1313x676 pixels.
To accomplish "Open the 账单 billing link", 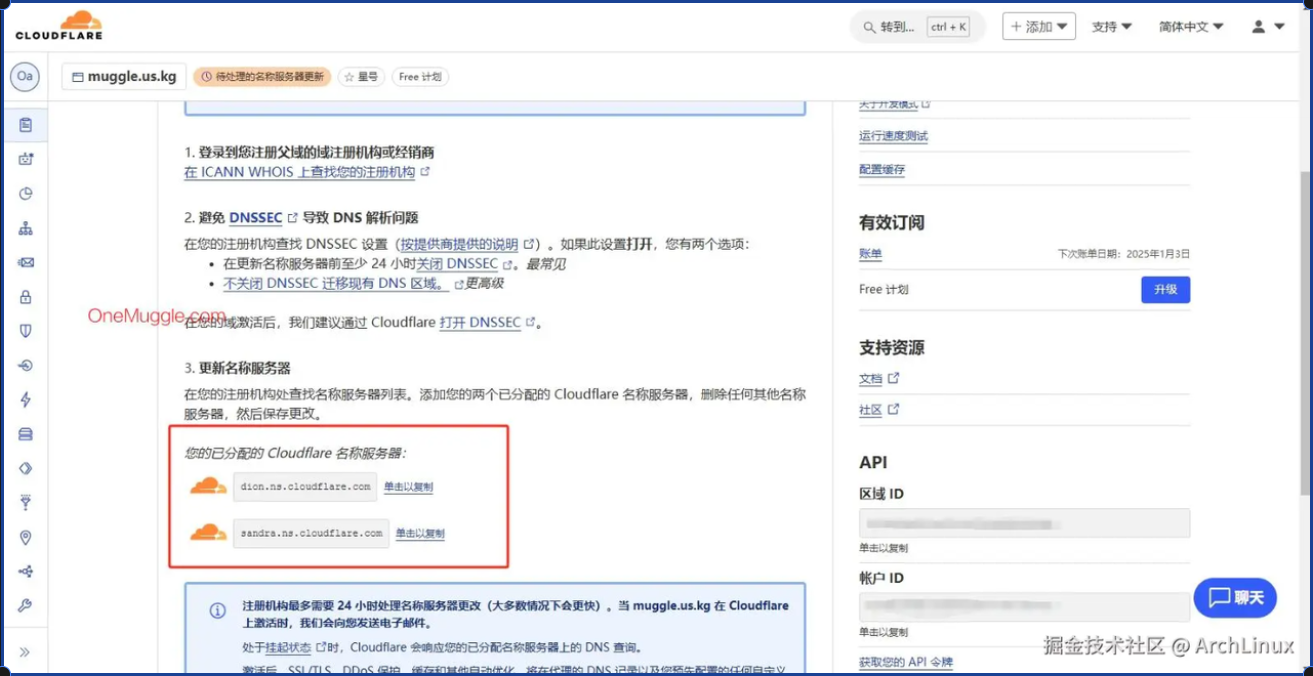I will (x=870, y=254).
